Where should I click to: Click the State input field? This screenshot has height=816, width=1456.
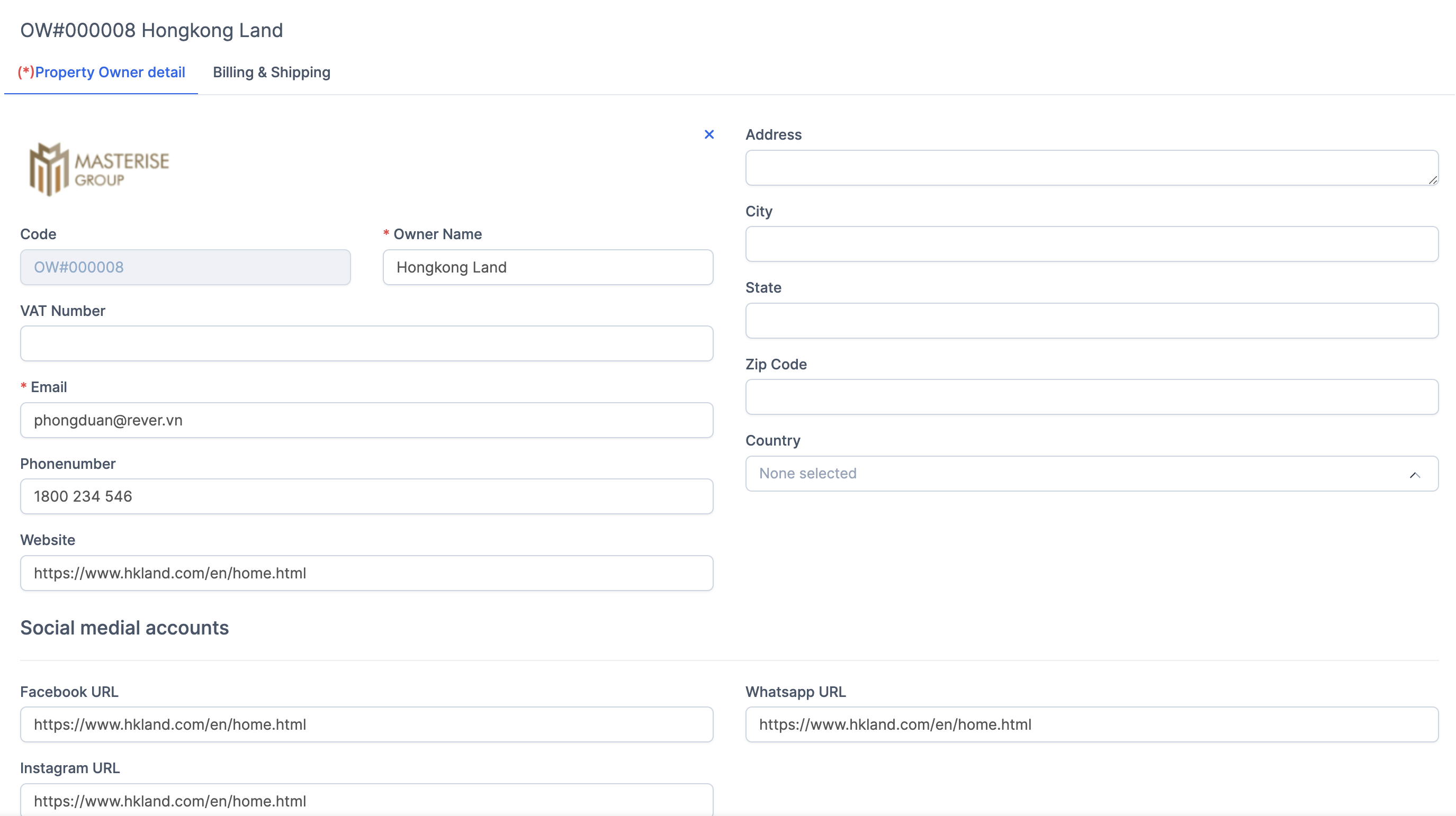click(x=1091, y=320)
